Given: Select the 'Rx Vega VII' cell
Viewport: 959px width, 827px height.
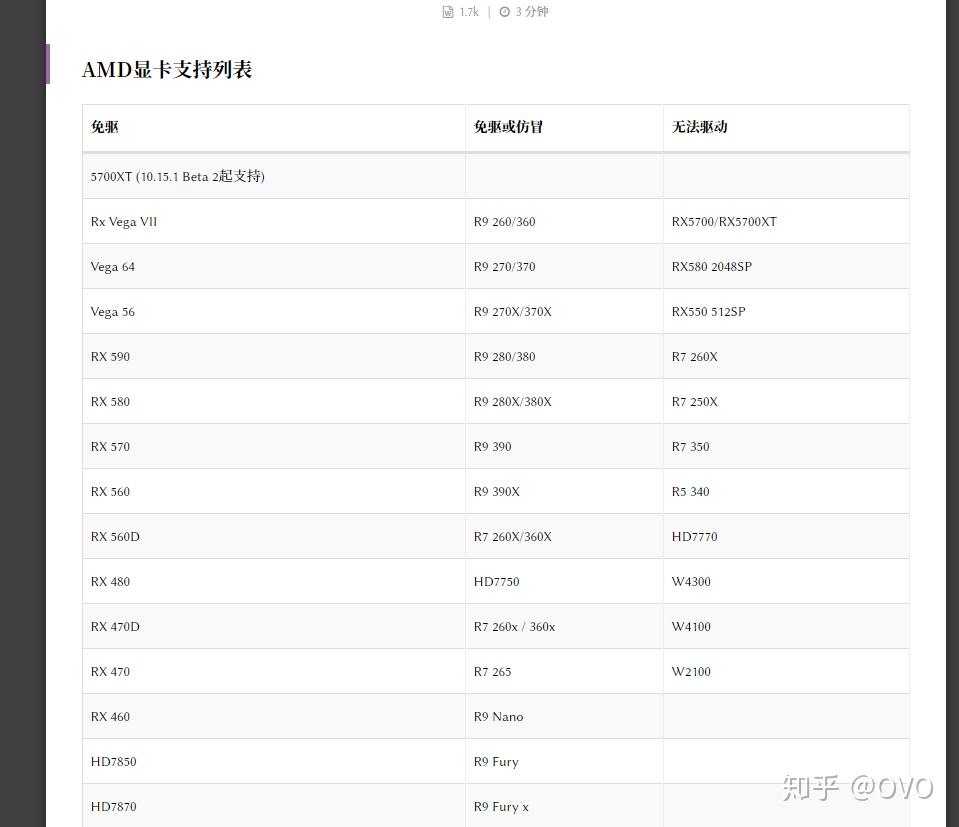Looking at the screenshot, I should (274, 221).
